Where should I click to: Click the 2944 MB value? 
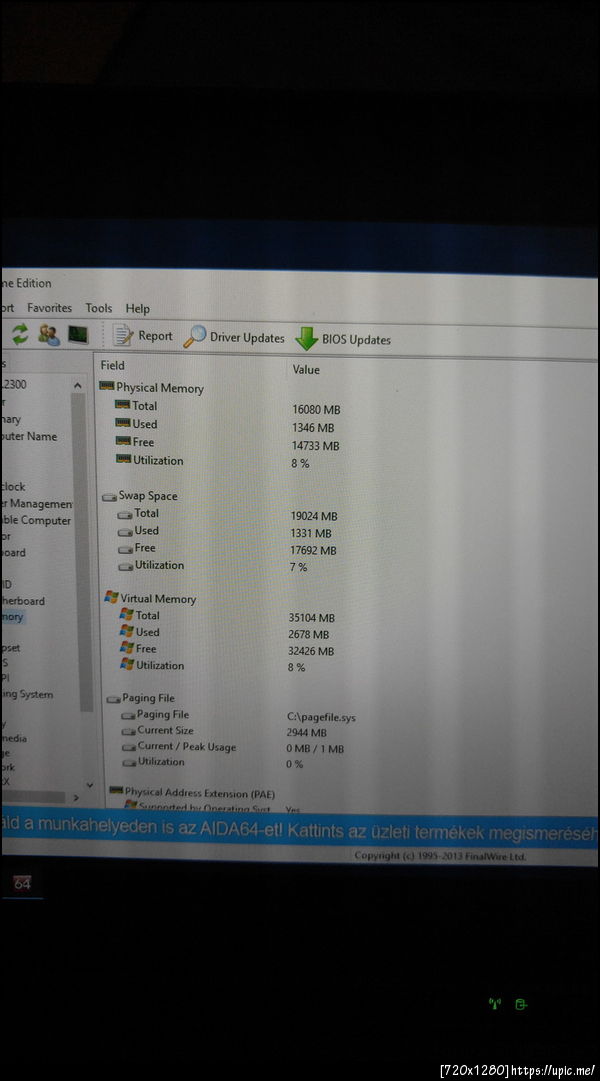click(306, 733)
